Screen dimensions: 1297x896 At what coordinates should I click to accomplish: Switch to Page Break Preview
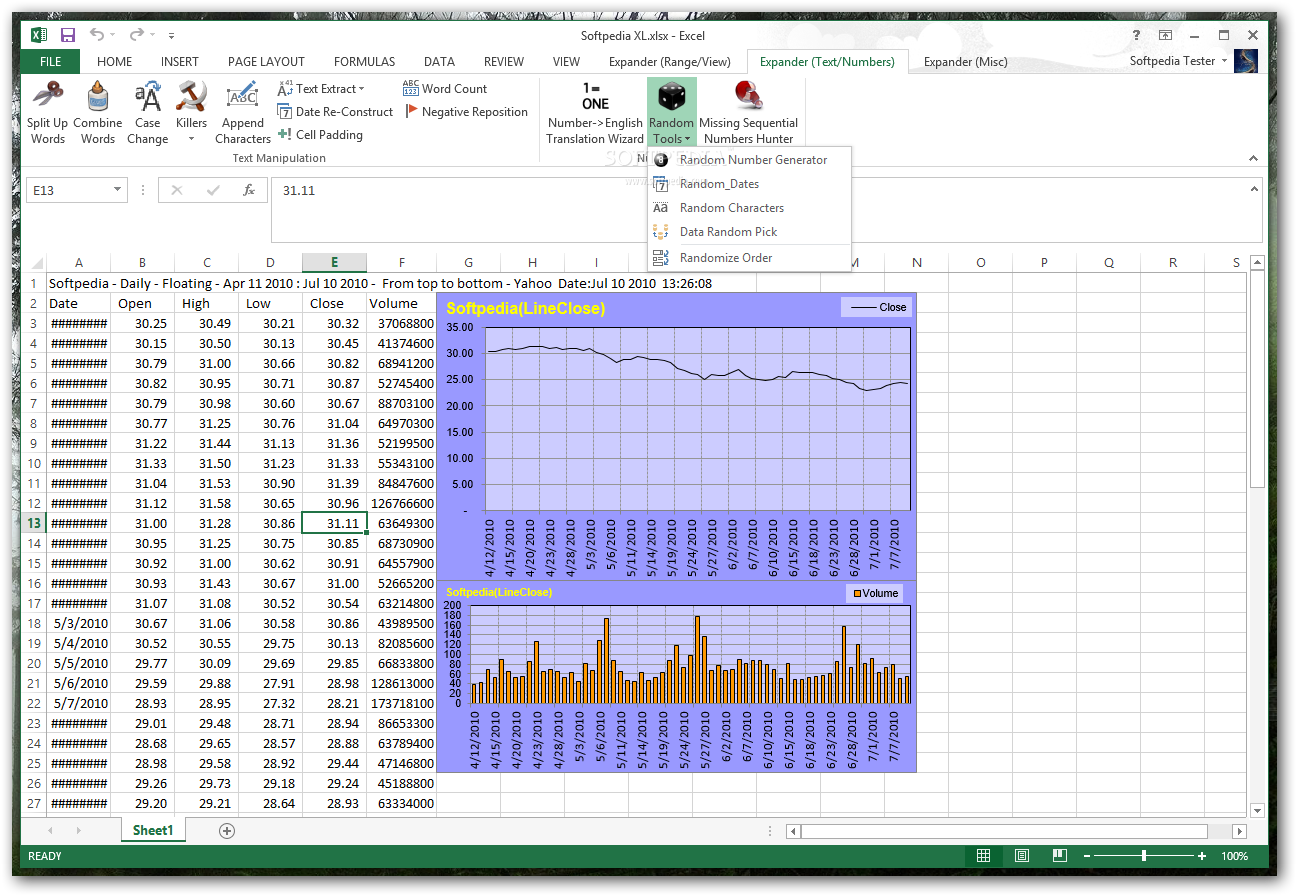click(x=1060, y=856)
